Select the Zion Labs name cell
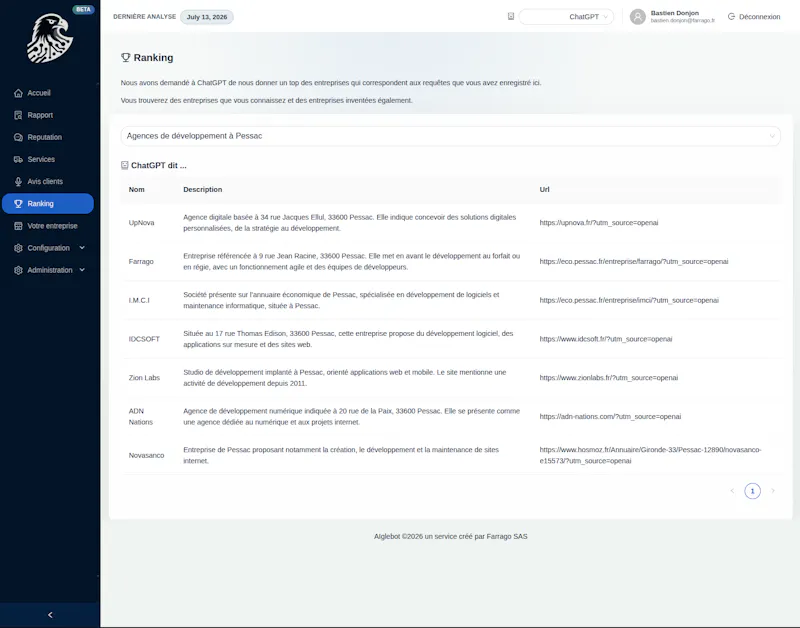This screenshot has height=628, width=800. pyautogui.click(x=144, y=378)
